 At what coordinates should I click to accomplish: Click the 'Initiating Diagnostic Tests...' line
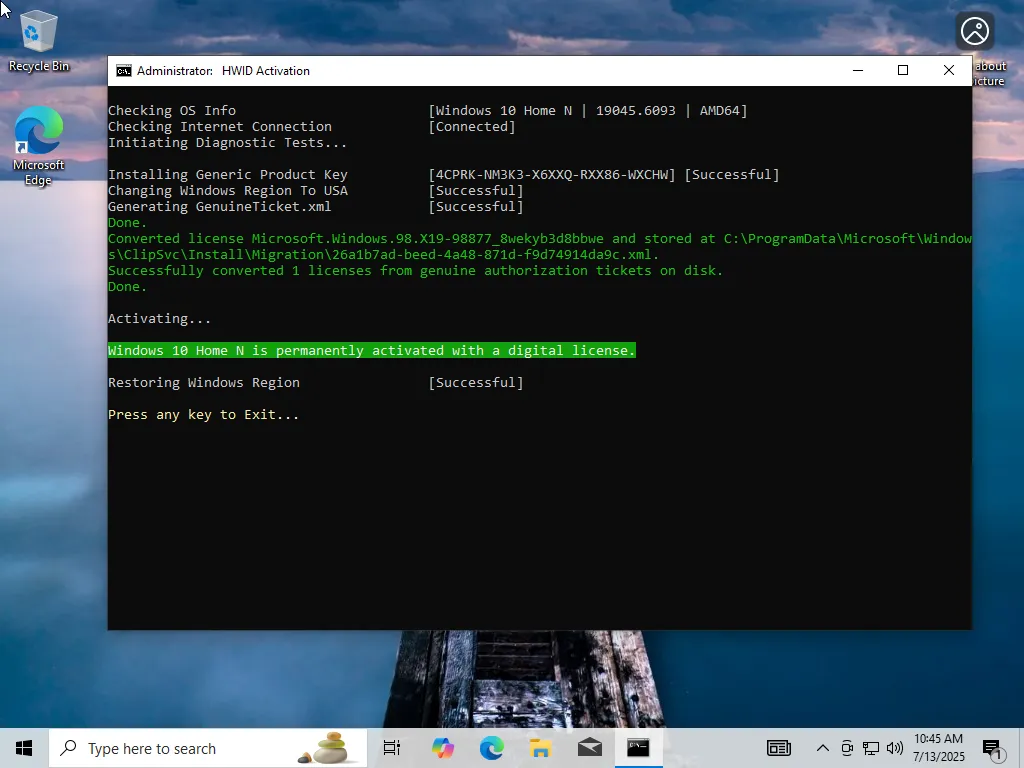pyautogui.click(x=227, y=143)
